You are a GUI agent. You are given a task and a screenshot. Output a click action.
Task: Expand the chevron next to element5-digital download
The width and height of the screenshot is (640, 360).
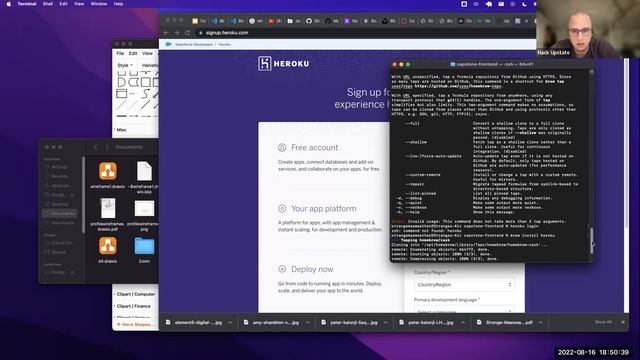point(230,322)
